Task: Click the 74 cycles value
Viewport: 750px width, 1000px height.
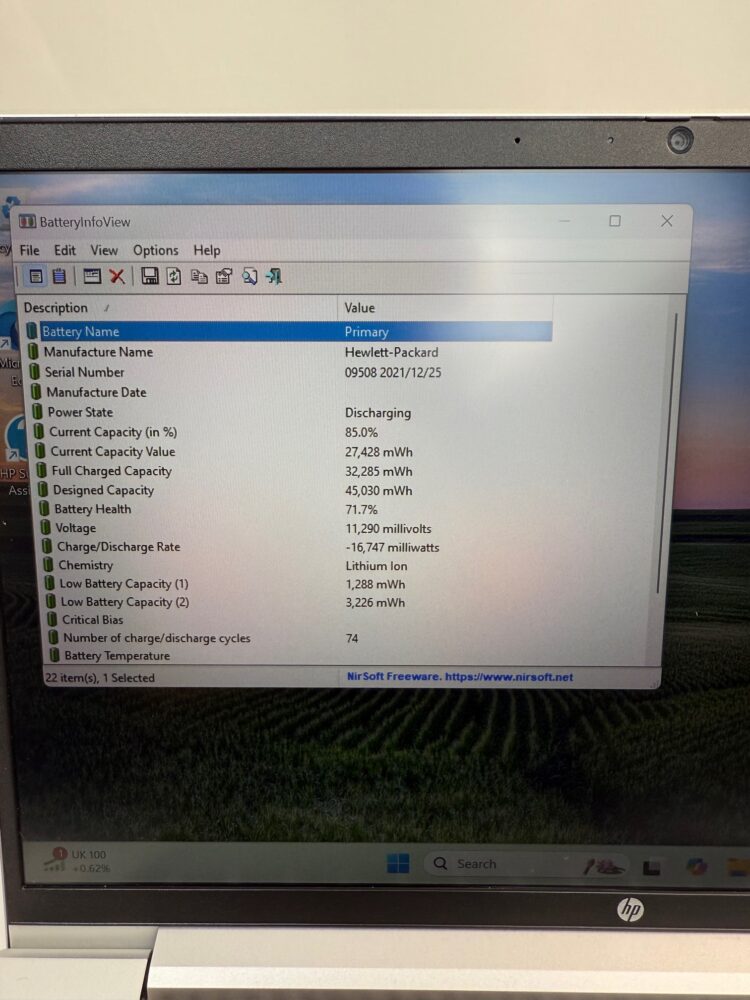Action: coord(352,638)
